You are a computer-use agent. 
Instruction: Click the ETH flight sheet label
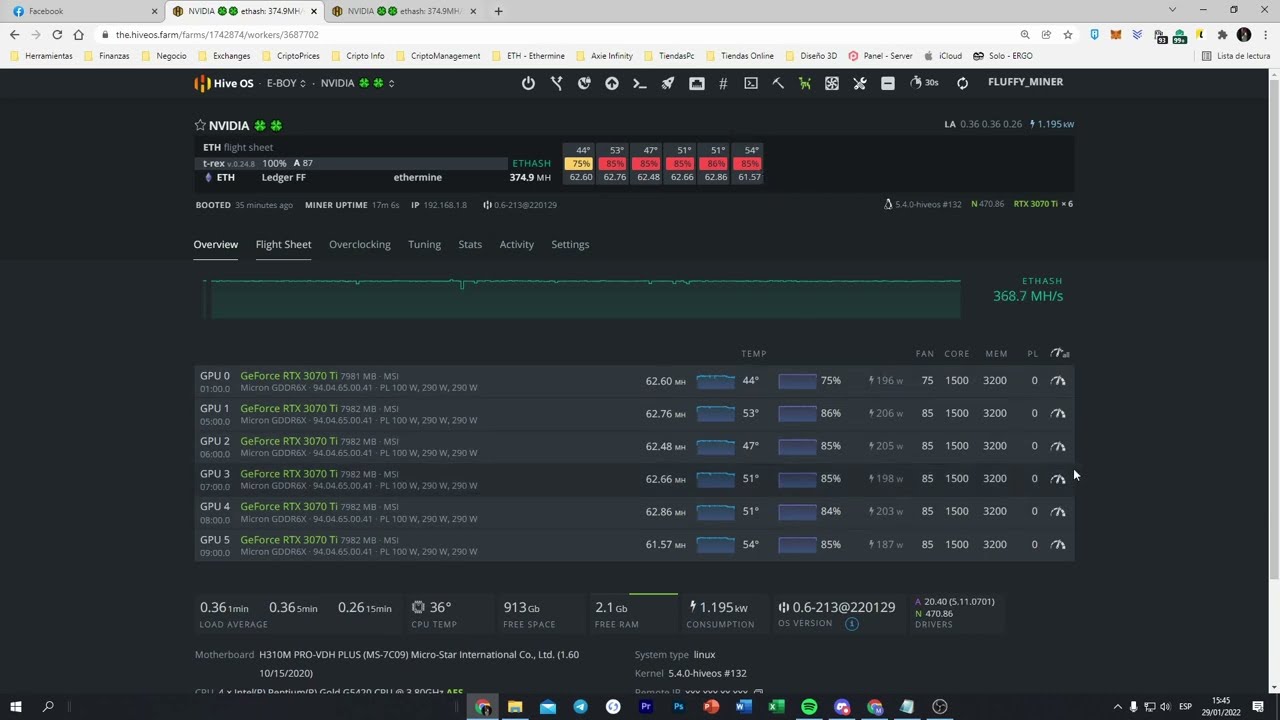click(x=238, y=147)
